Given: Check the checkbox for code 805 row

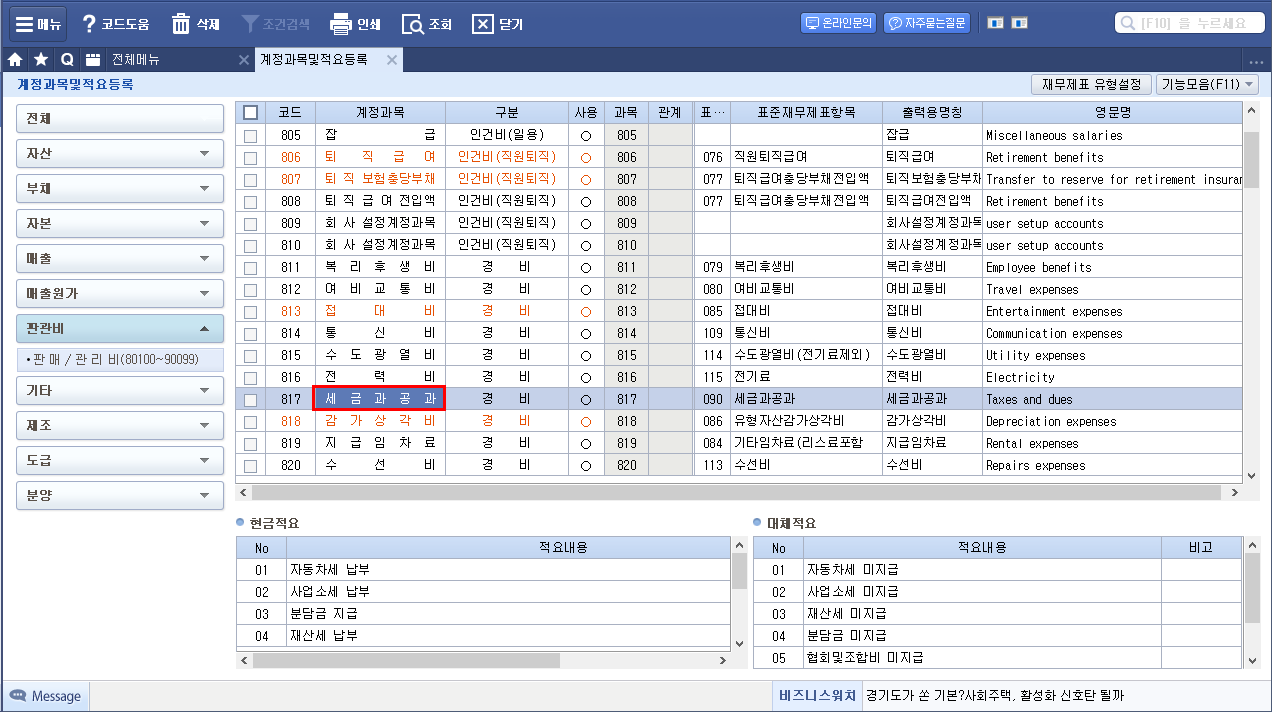Looking at the screenshot, I should (x=250, y=135).
